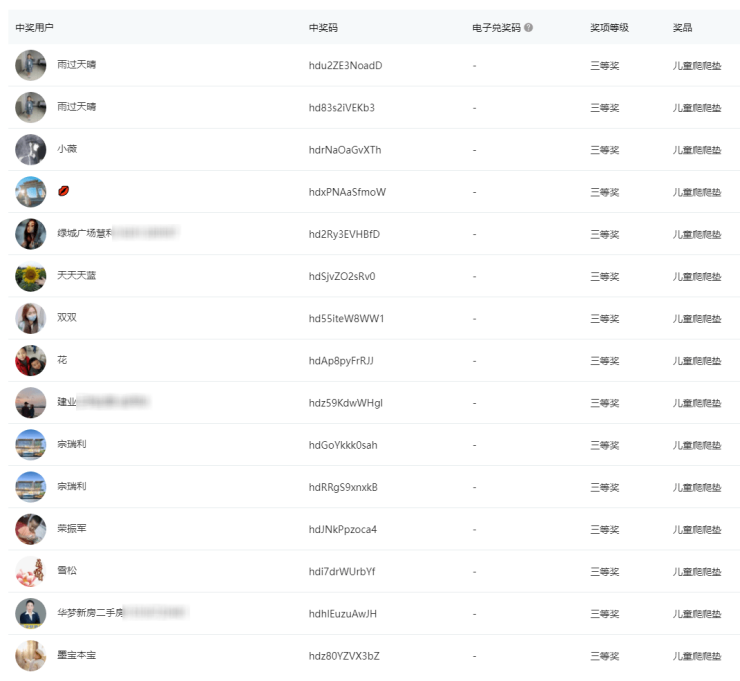Click the help icon beside 电子兑奖码
This screenshot has width=740, height=681.
528,28
